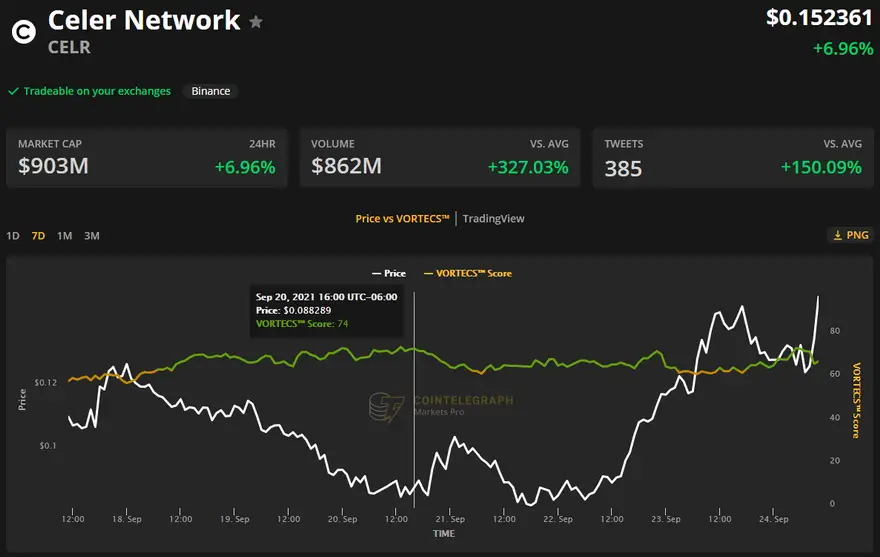Screen dimensions: 880x557
Task: Click the +327.03% volume vs. avg value
Action: pyautogui.click(x=528, y=167)
